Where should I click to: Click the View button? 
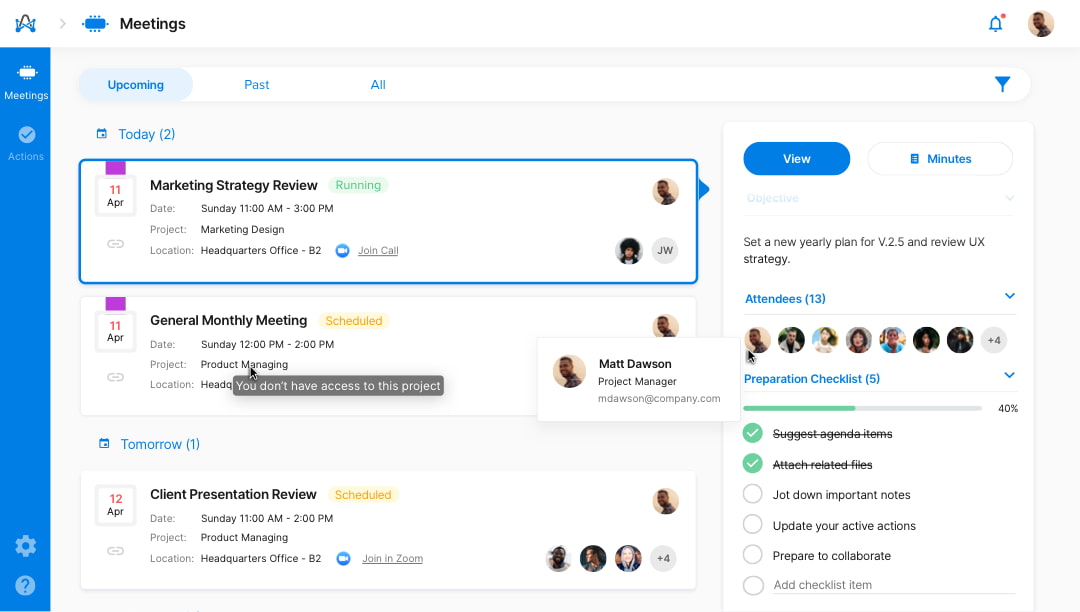(x=796, y=159)
